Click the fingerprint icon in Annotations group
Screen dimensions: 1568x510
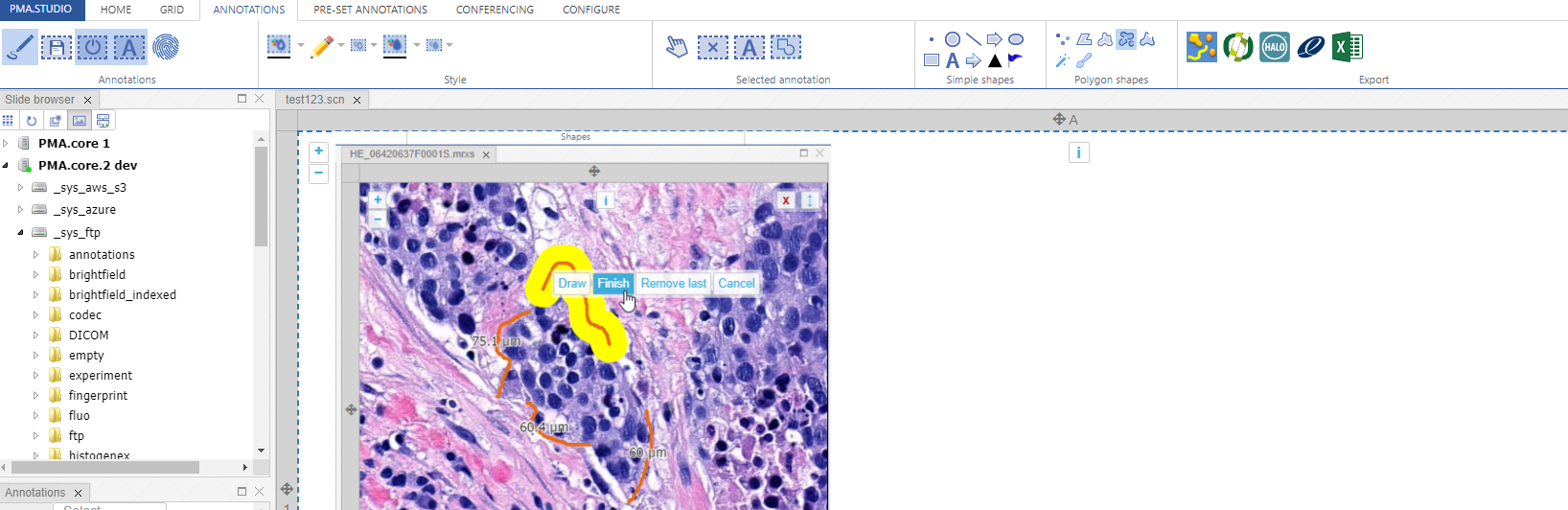[x=166, y=47]
